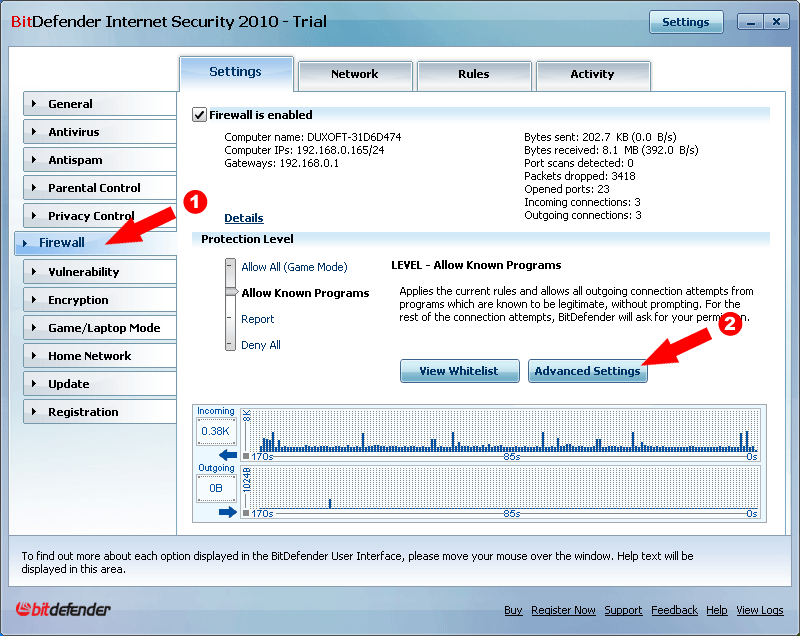
Task: Expand the Encryption section arrow
Action: click(x=34, y=300)
